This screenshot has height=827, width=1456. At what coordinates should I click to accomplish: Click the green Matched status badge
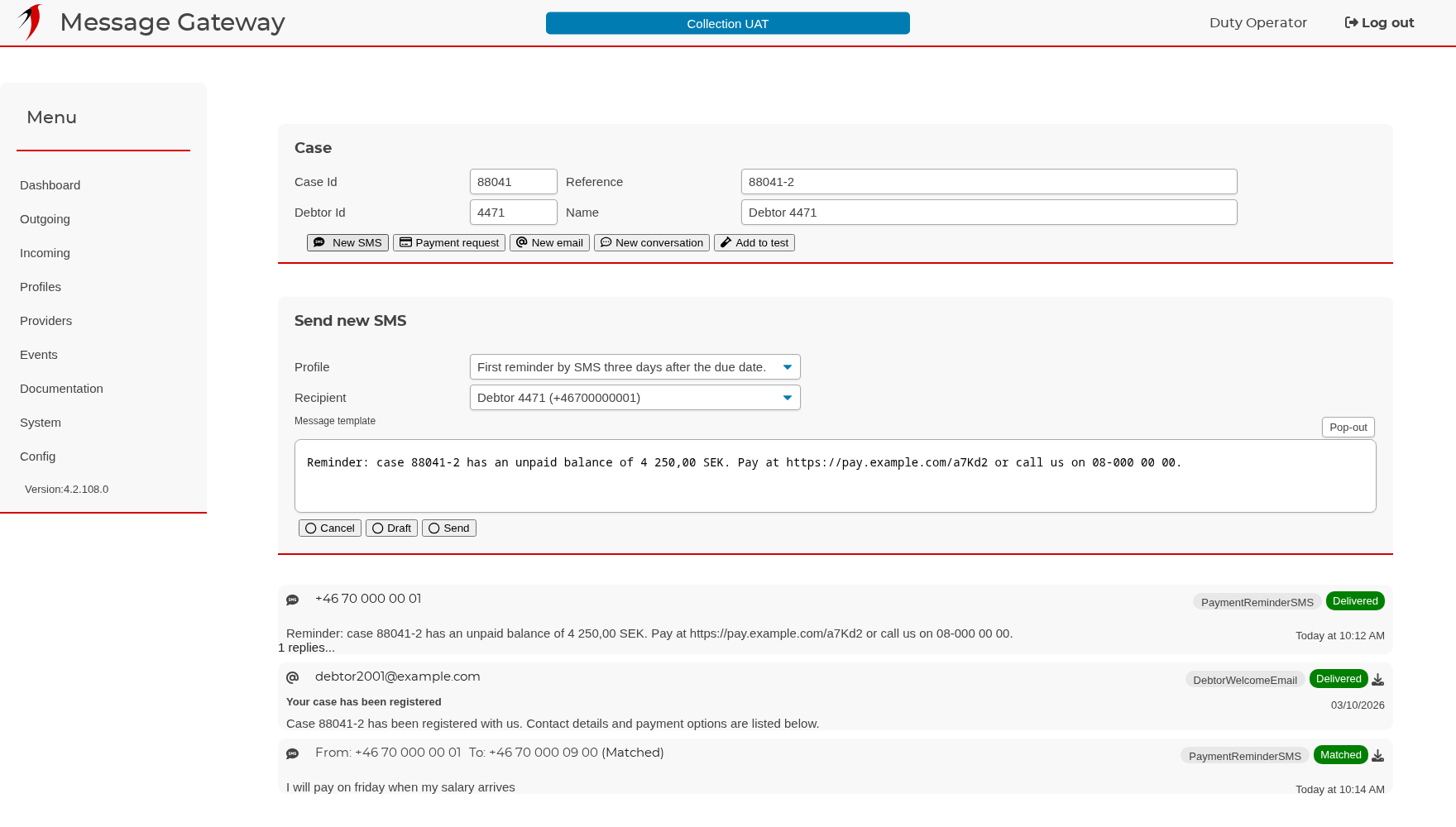(x=1341, y=755)
